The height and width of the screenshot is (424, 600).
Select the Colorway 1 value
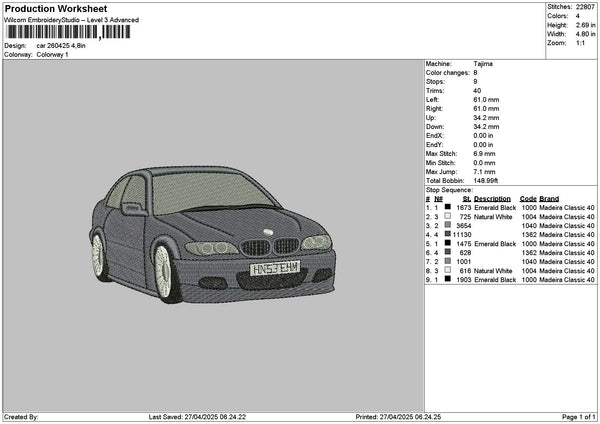tap(52, 54)
